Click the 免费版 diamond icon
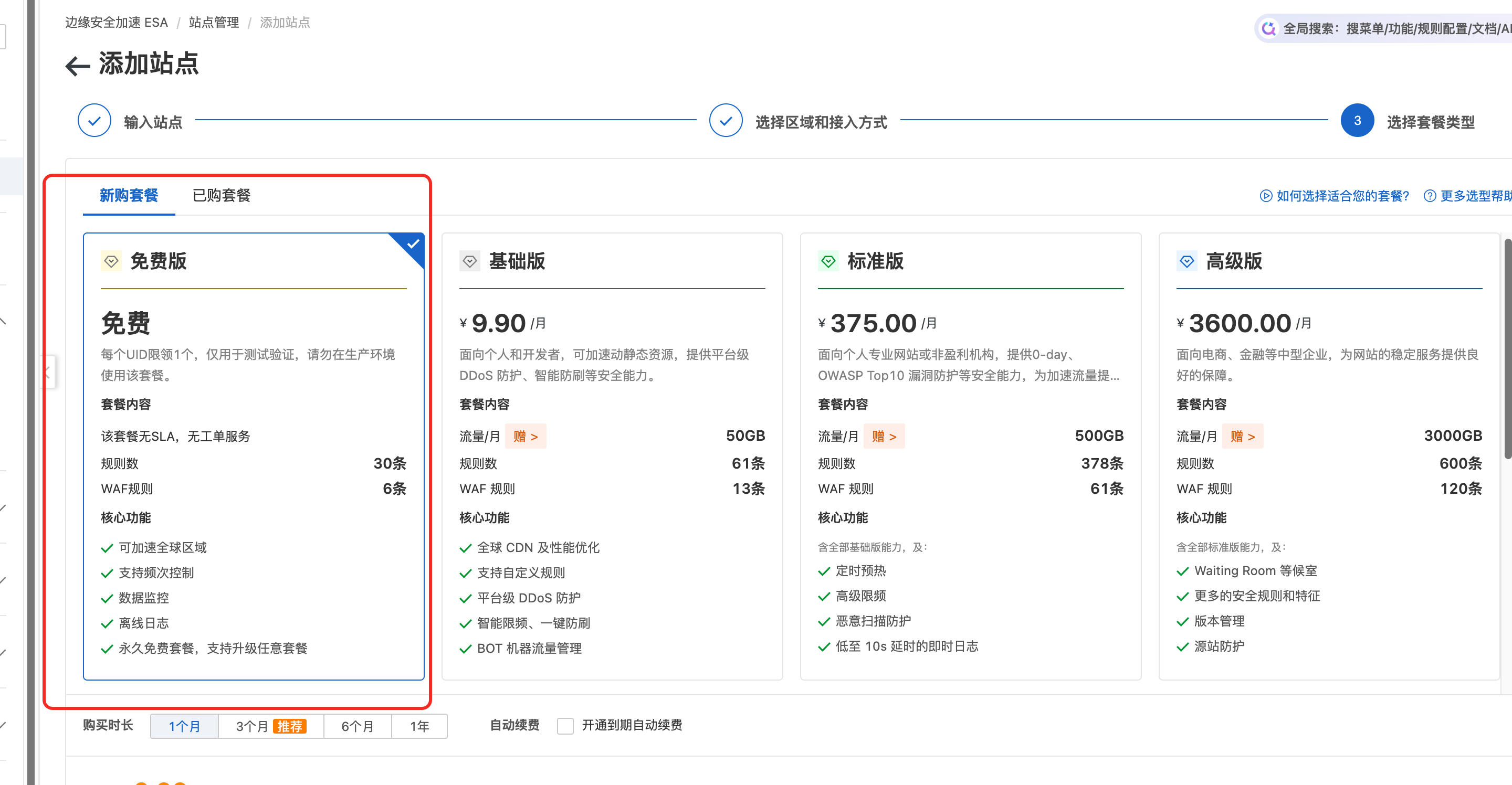Image resolution: width=1512 pixels, height=785 pixels. click(x=111, y=261)
